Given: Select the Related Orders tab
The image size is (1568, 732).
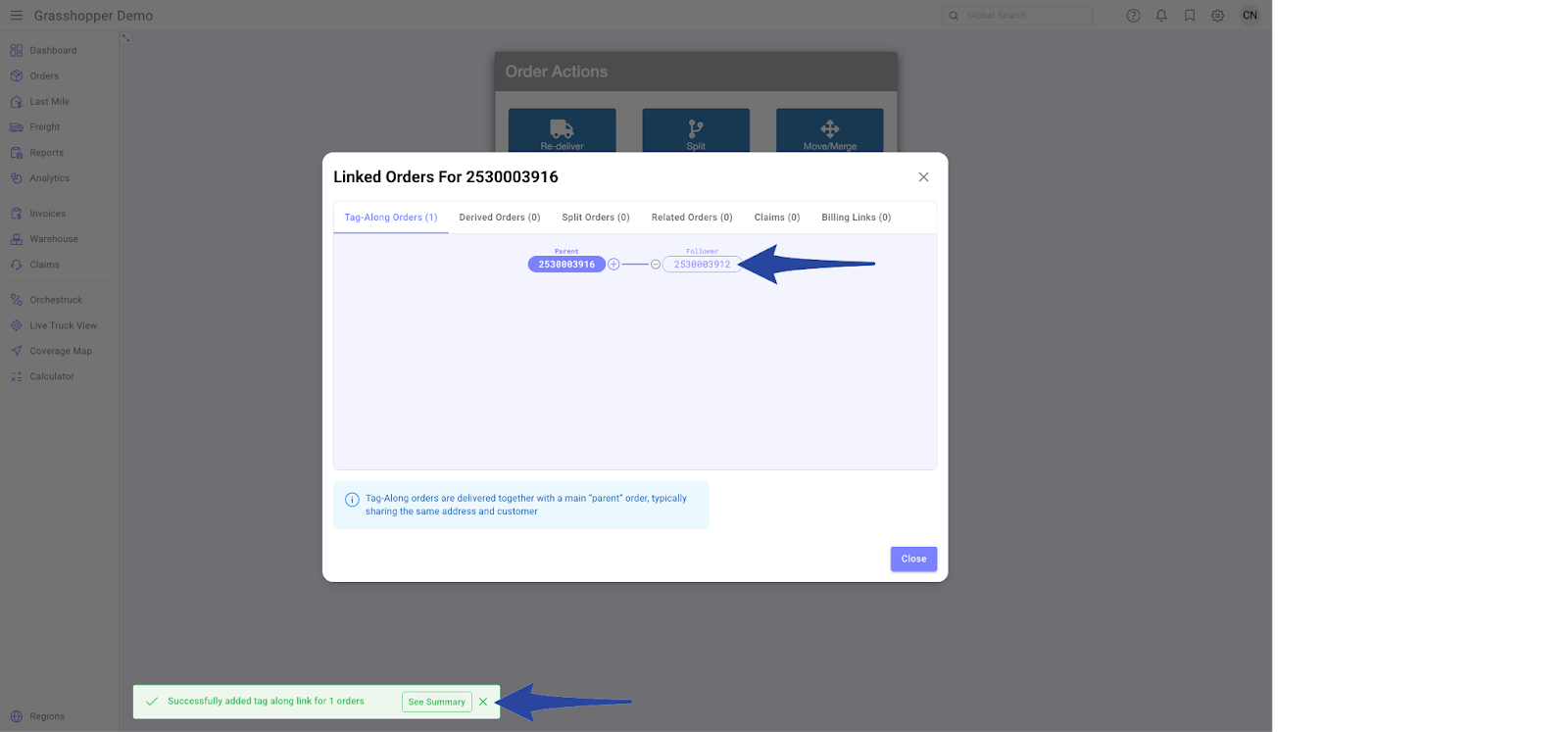Looking at the screenshot, I should [x=691, y=218].
